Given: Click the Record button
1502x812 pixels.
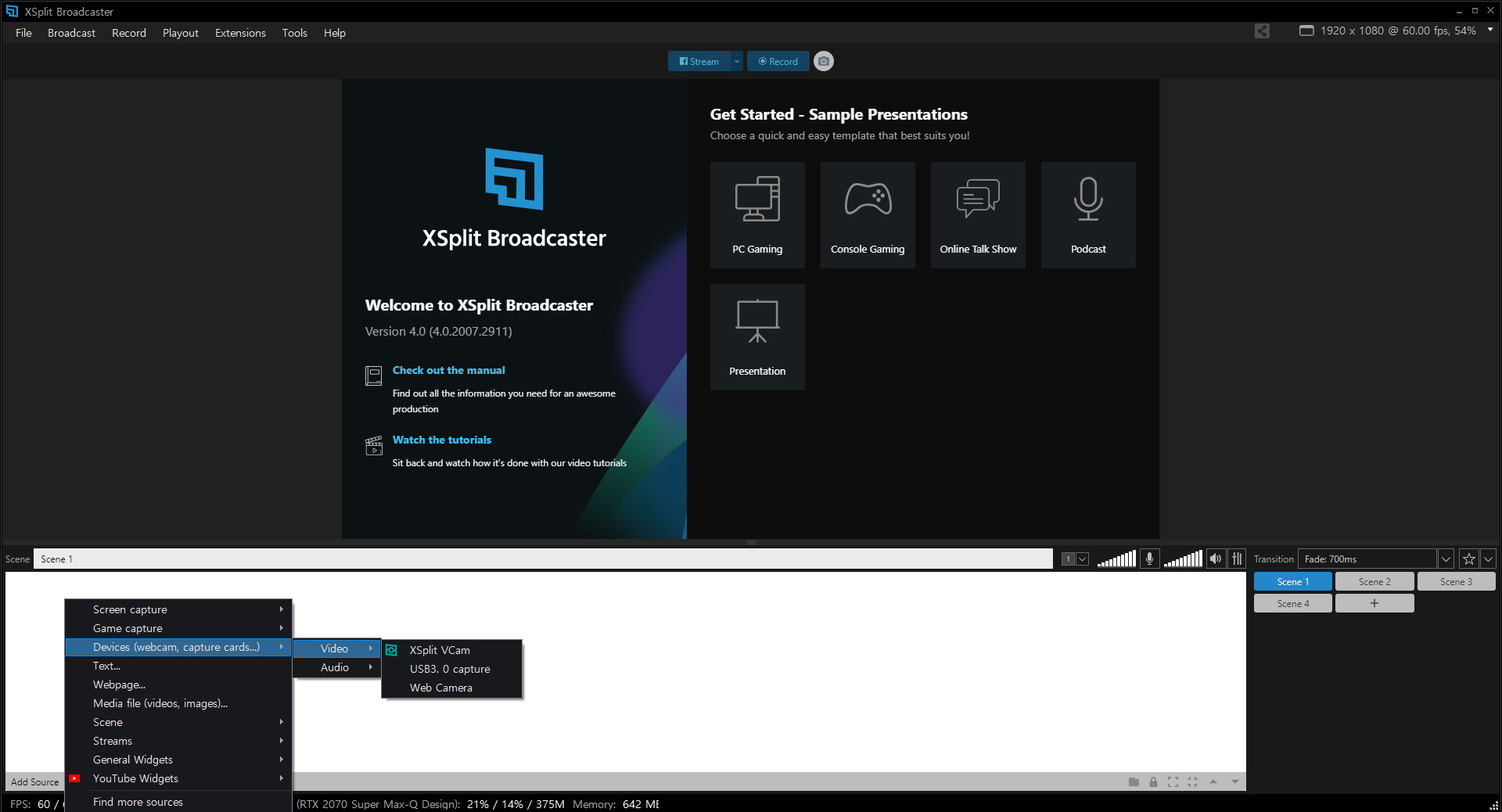Looking at the screenshot, I should 778,61.
